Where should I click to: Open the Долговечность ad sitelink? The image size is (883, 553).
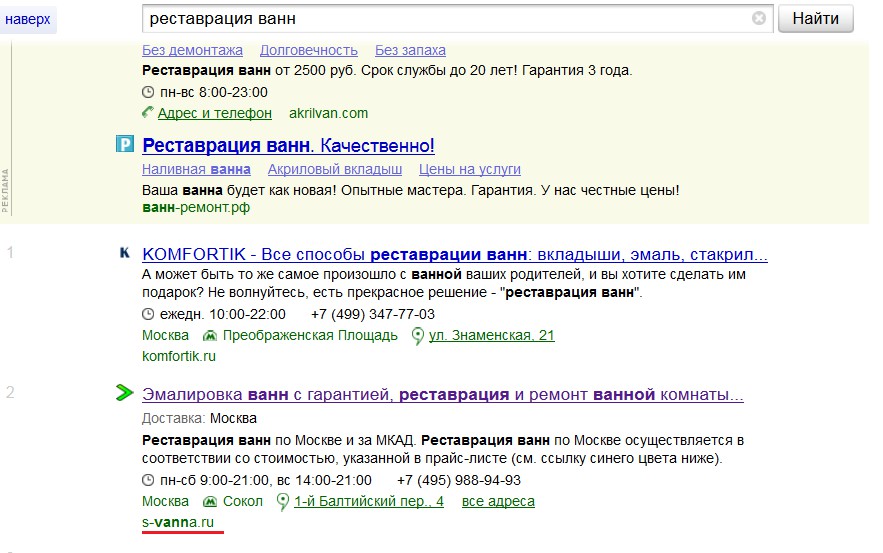pos(309,50)
